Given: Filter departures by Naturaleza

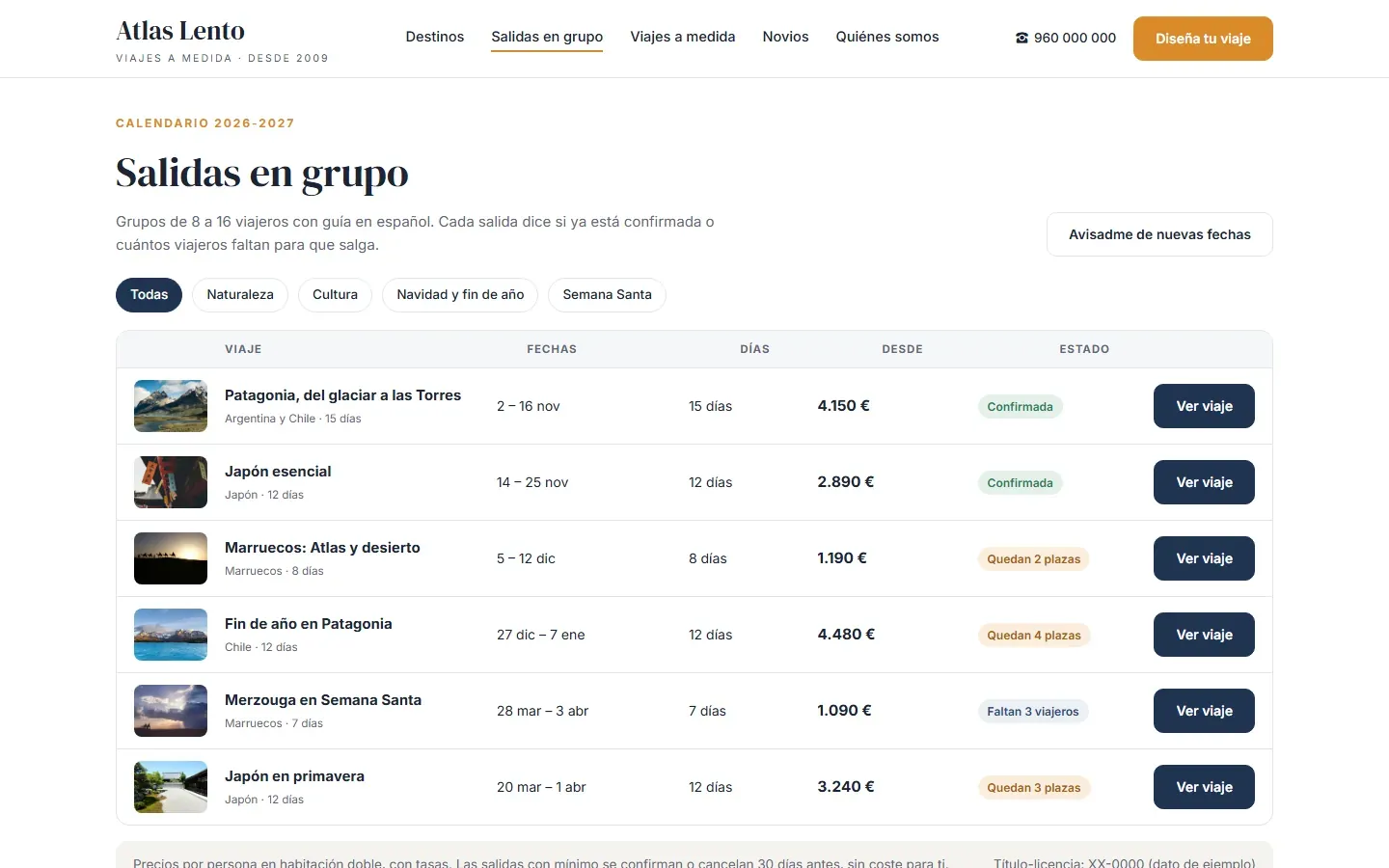Looking at the screenshot, I should (x=240, y=294).
